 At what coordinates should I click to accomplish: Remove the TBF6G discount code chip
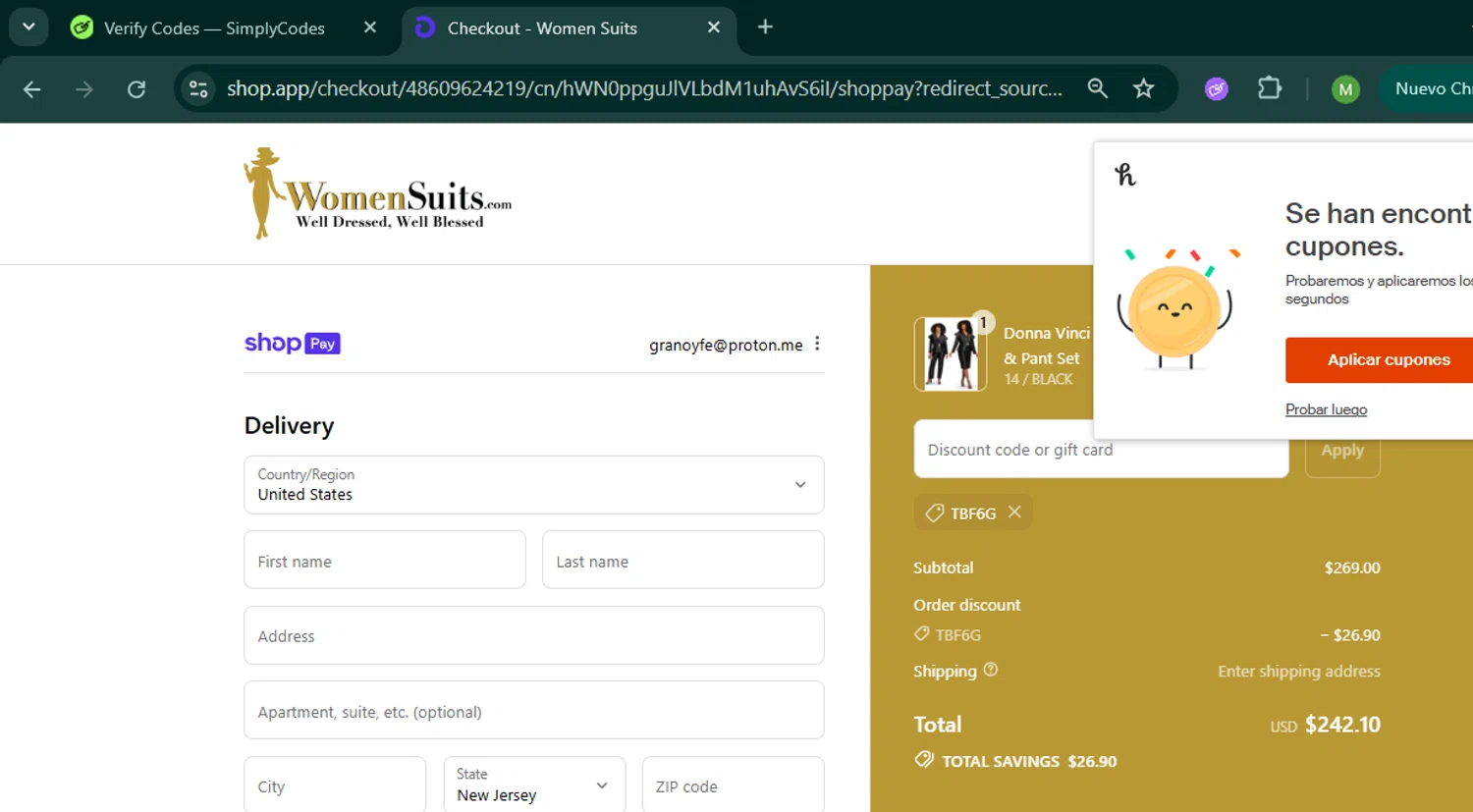tap(1014, 512)
